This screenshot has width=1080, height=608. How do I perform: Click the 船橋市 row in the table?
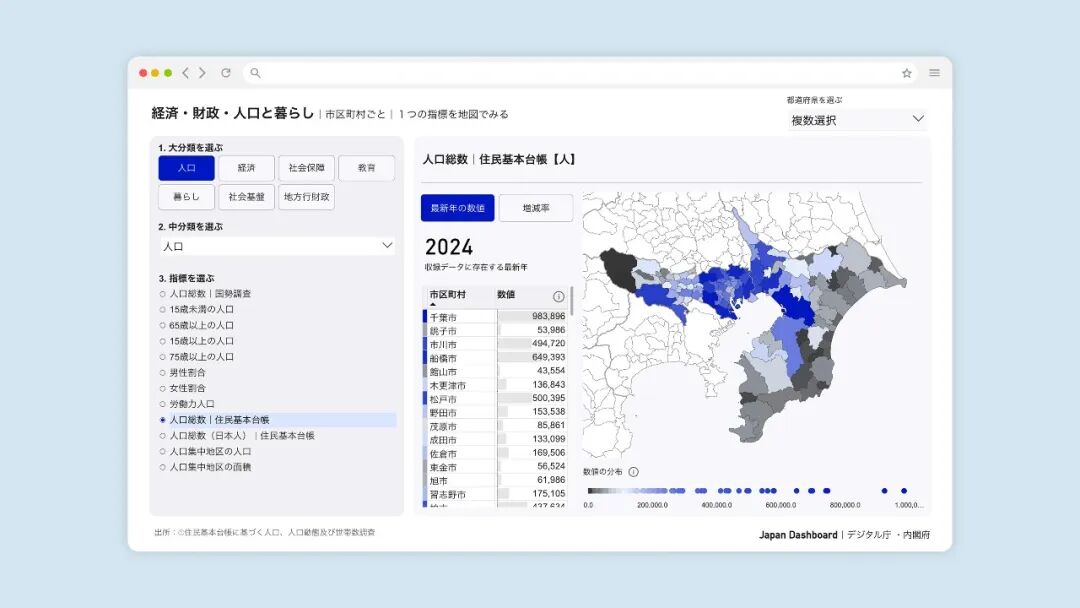click(x=495, y=358)
